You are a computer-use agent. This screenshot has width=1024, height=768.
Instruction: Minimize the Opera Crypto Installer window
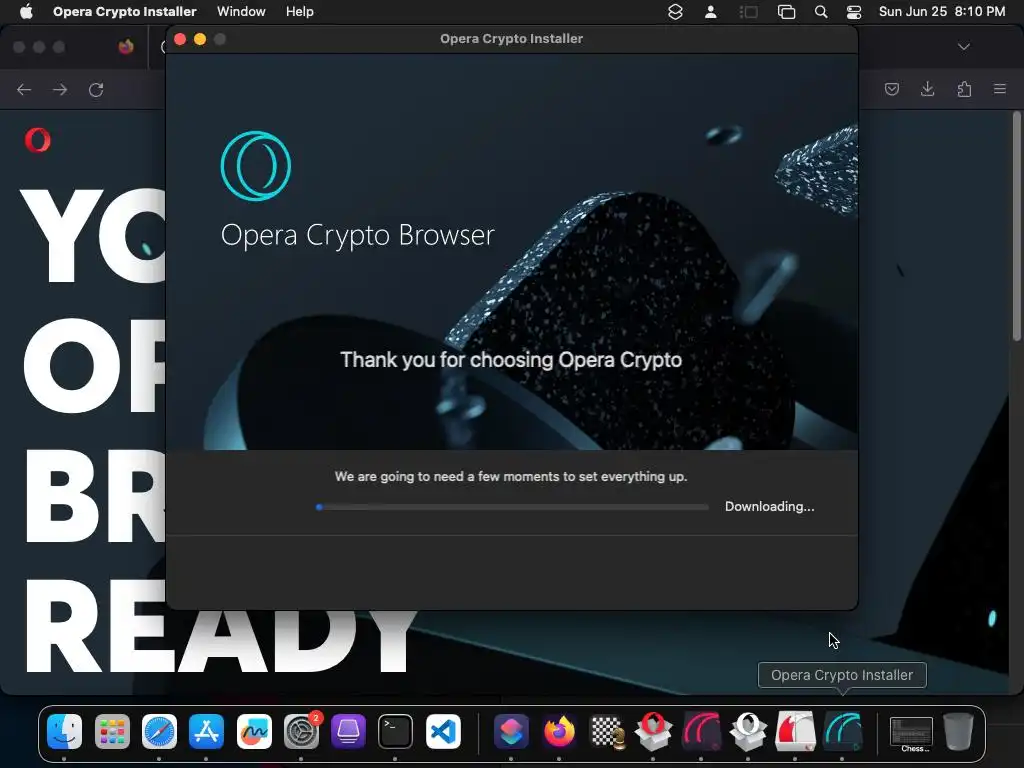[x=200, y=39]
